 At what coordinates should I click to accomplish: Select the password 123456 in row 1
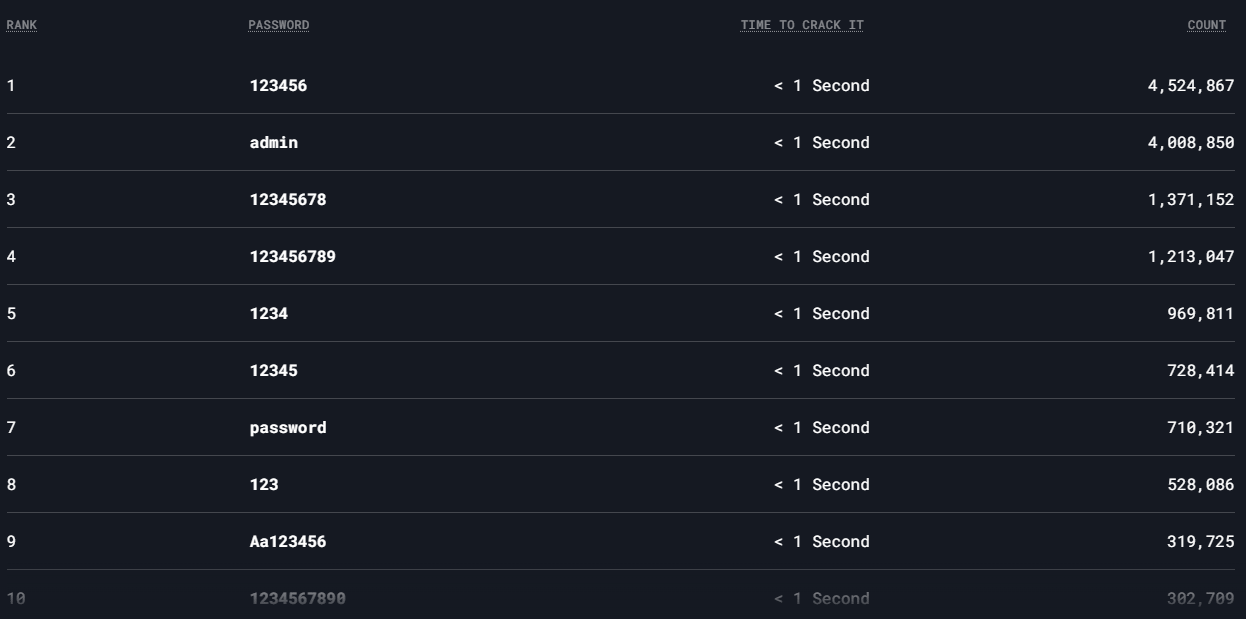click(x=278, y=86)
